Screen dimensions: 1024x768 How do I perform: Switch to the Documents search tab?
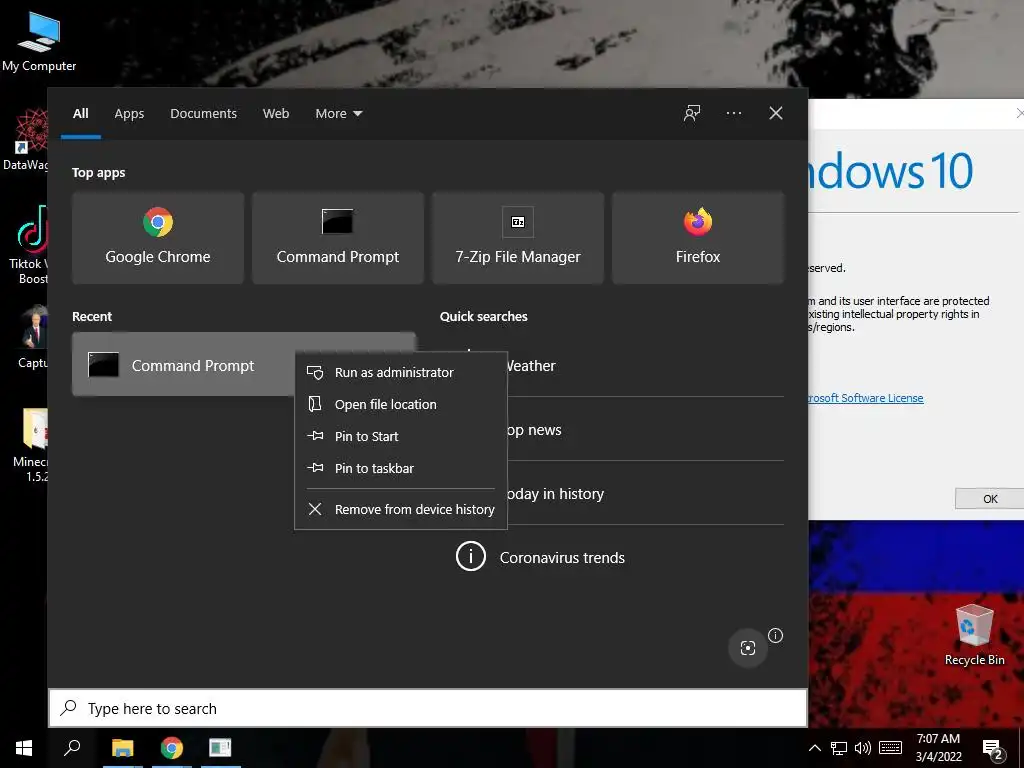pos(203,114)
